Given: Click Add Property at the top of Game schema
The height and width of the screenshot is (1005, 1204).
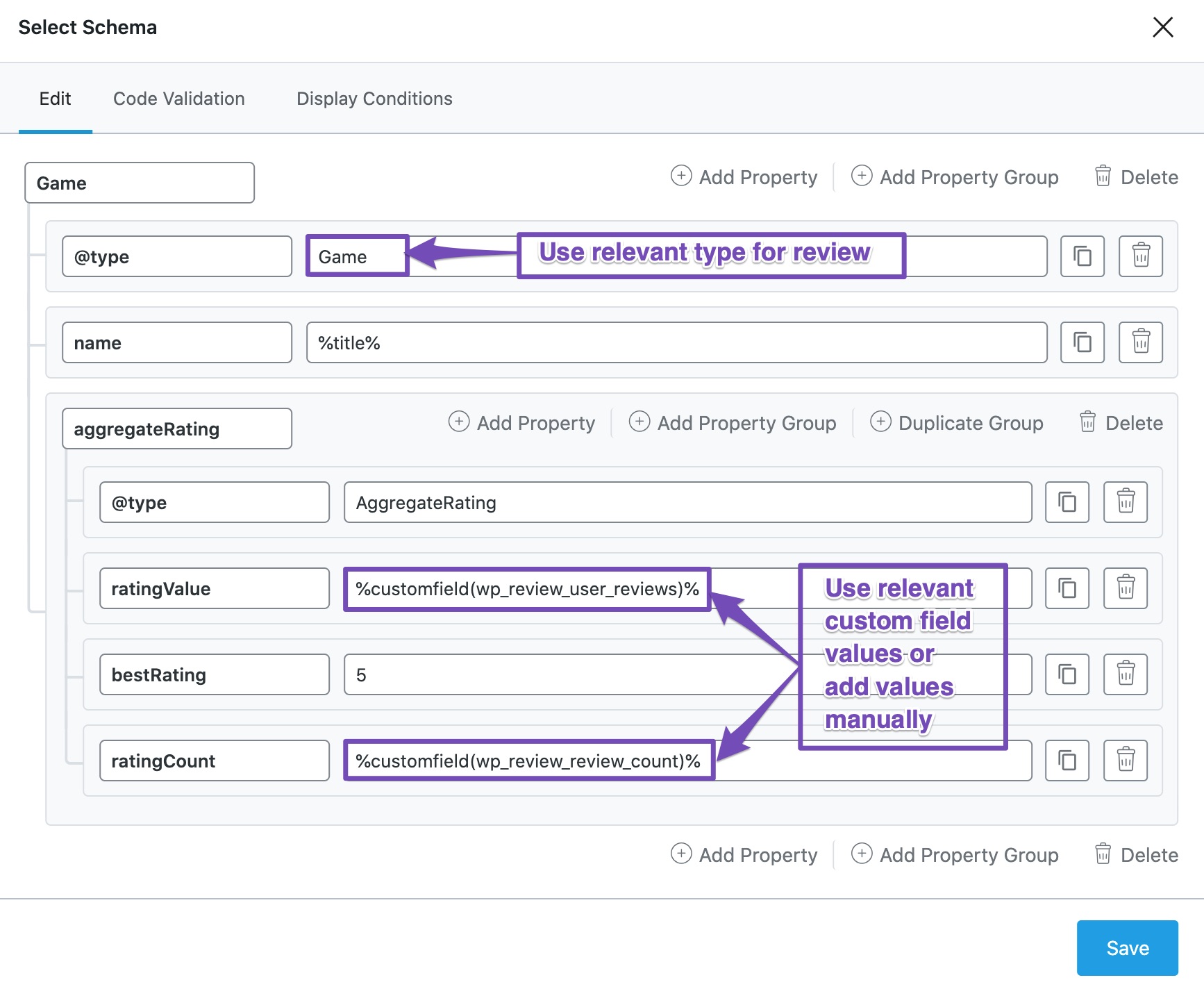Looking at the screenshot, I should tap(744, 177).
